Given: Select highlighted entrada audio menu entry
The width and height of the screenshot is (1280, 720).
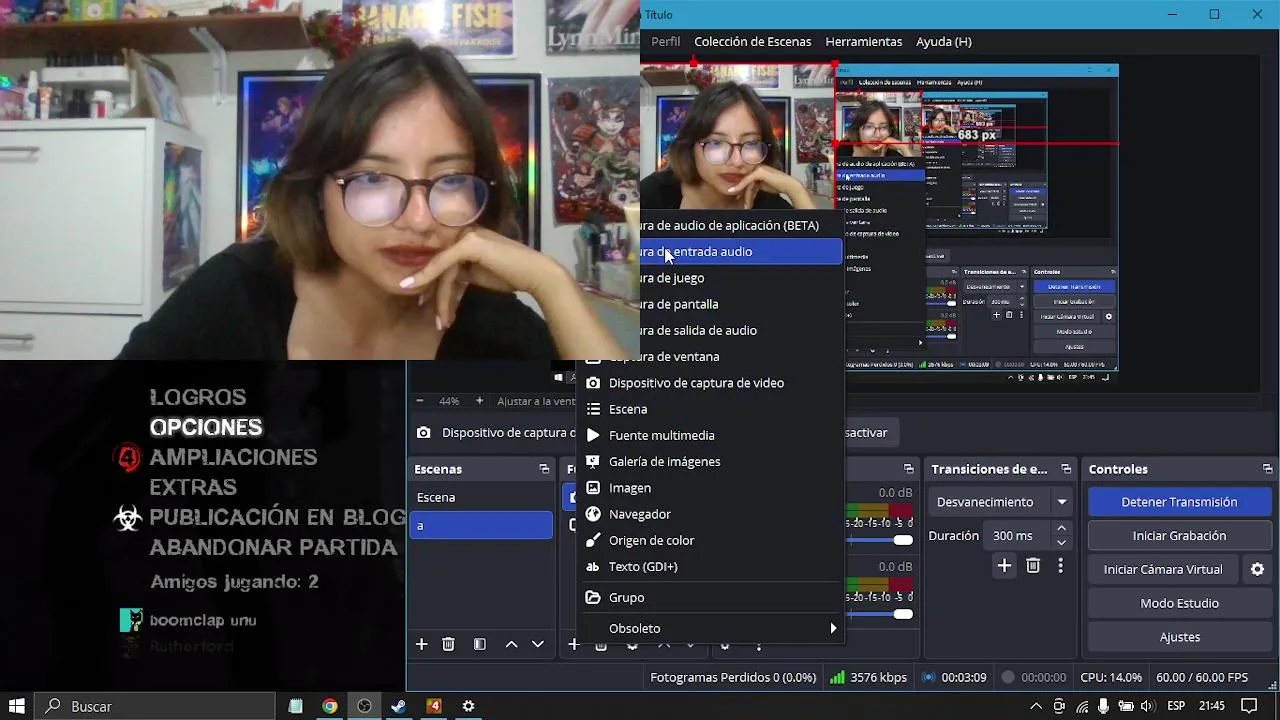Looking at the screenshot, I should [741, 251].
